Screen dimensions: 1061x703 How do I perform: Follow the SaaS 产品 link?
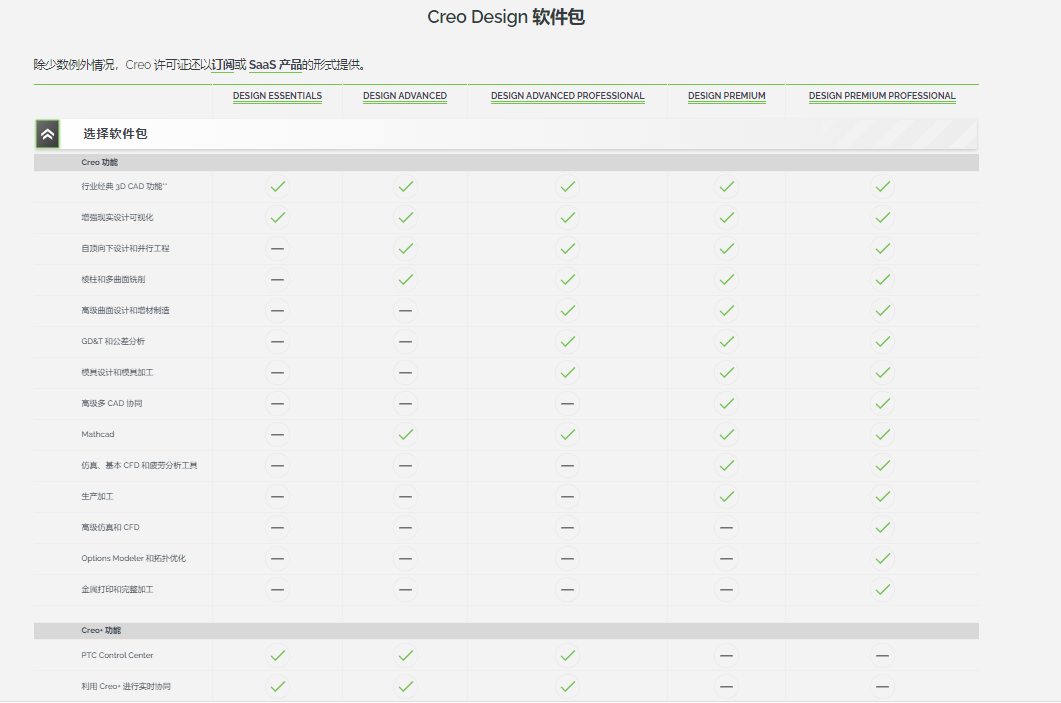275,65
